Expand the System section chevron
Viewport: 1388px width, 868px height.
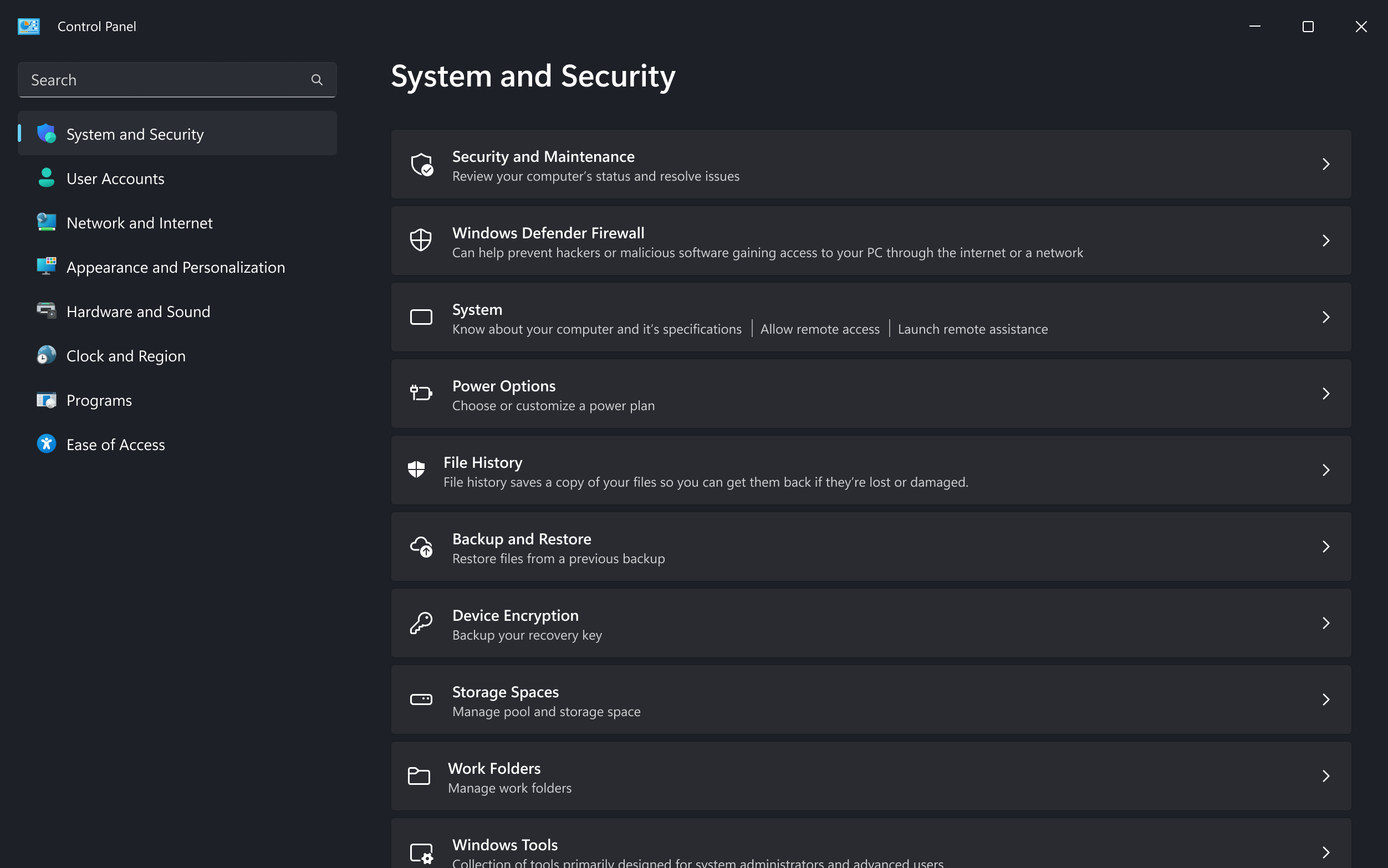(x=1326, y=317)
